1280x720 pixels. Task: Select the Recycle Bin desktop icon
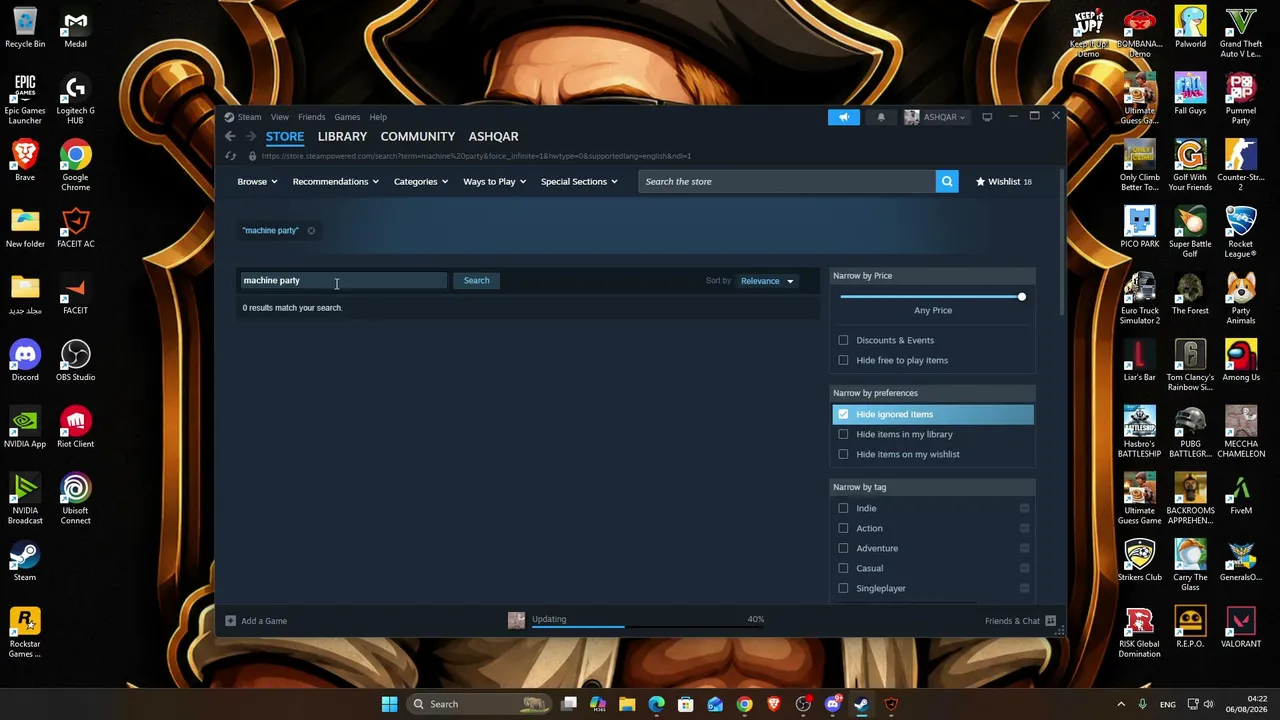[x=25, y=27]
